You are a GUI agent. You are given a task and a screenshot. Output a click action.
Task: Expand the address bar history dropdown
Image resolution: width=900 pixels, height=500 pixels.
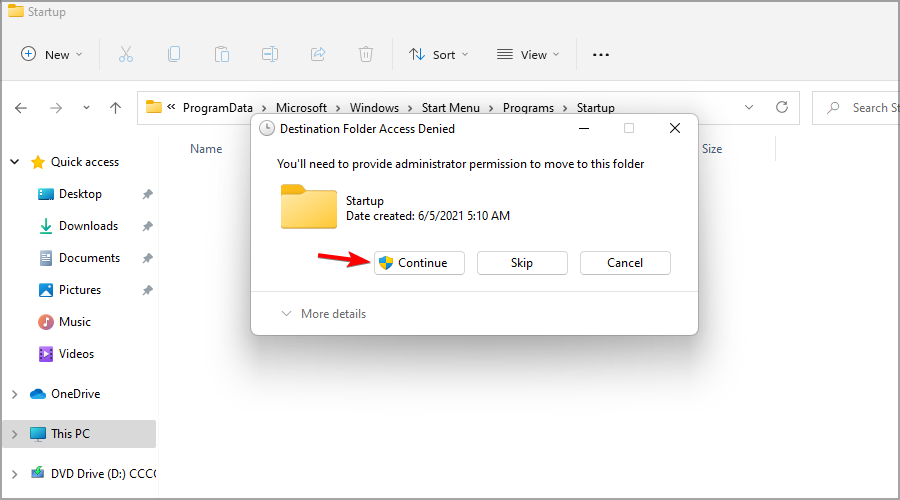point(748,107)
